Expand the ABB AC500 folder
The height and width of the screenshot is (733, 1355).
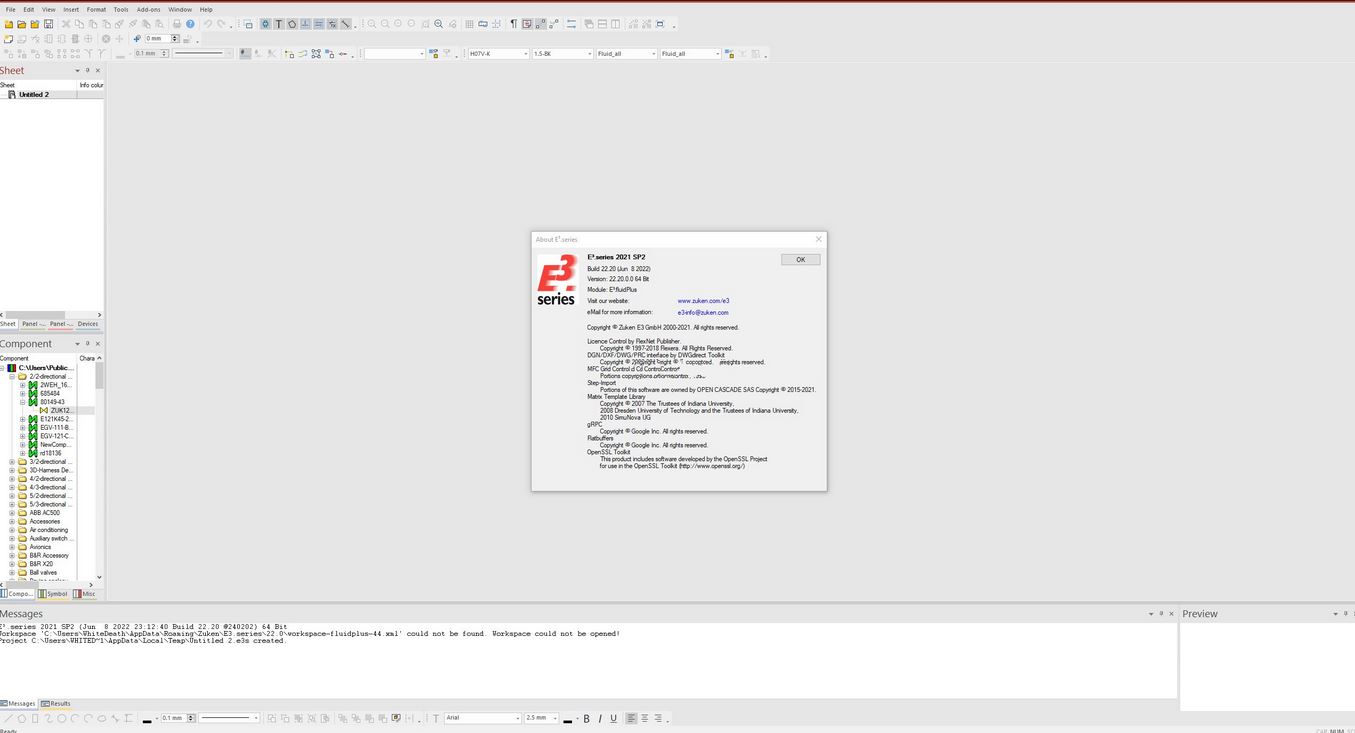(12, 512)
